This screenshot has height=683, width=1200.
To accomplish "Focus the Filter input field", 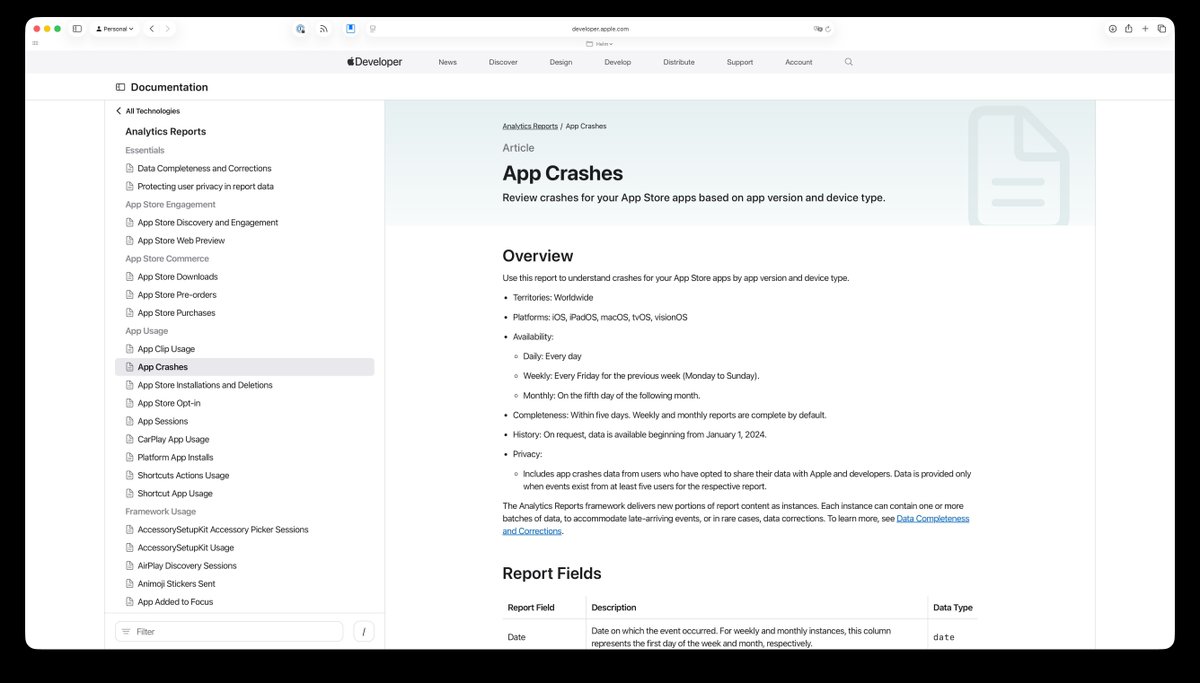I will (x=229, y=632).
